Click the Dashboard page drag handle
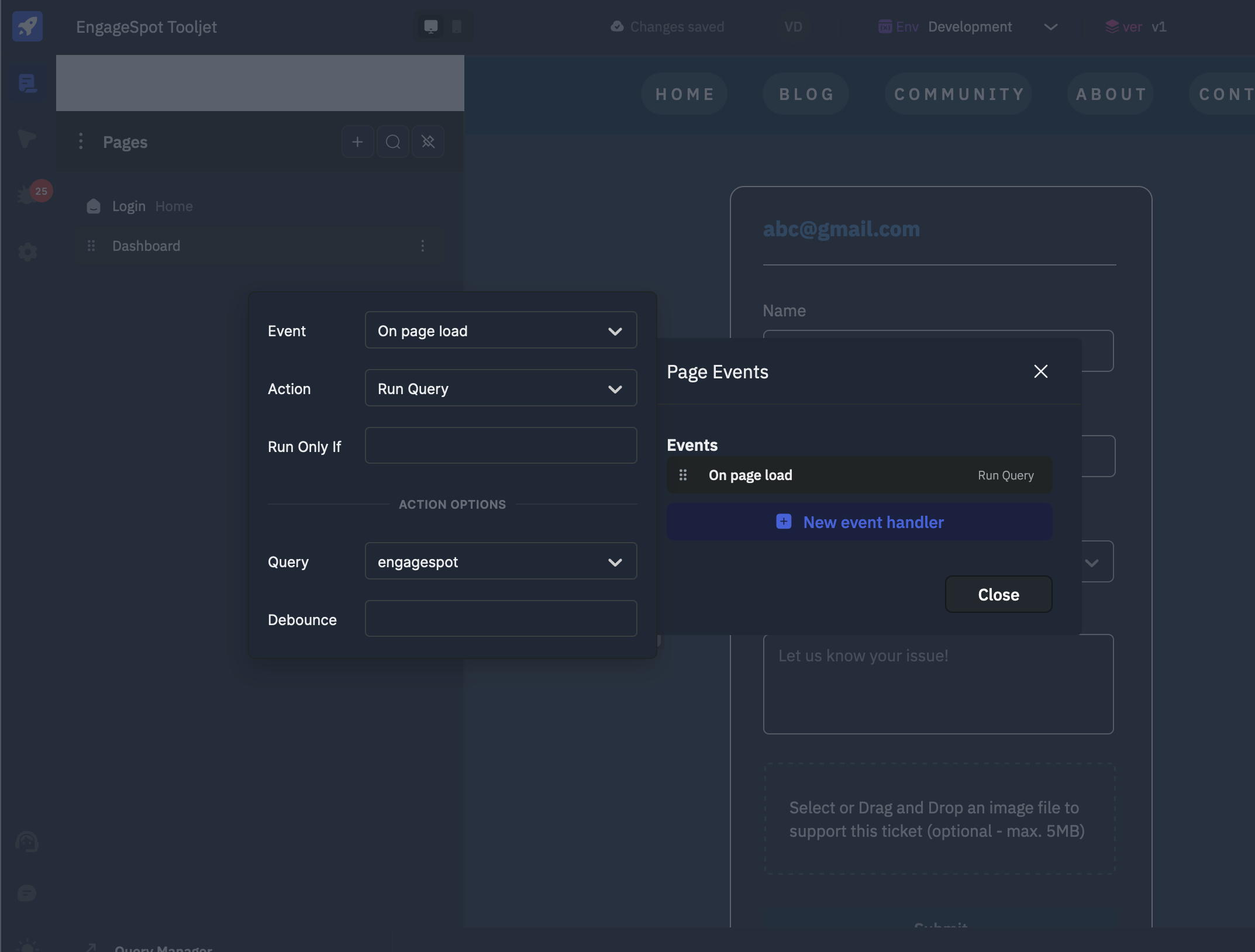The width and height of the screenshot is (1255, 952). pyautogui.click(x=91, y=246)
